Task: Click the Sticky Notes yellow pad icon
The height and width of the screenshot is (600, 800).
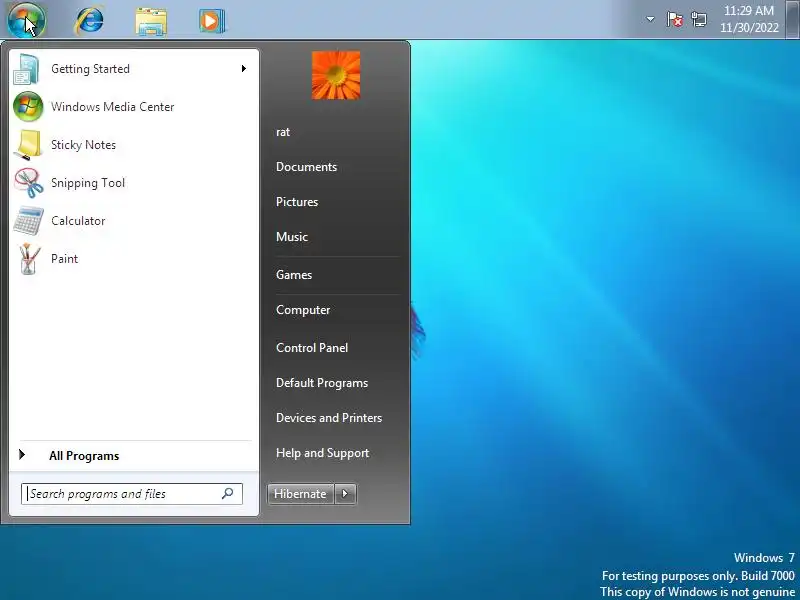Action: tap(28, 145)
